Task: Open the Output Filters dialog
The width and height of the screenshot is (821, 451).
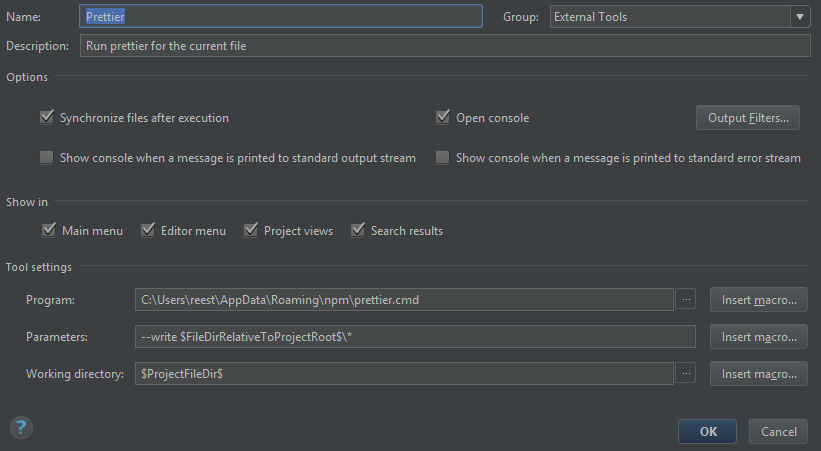Action: coord(748,118)
